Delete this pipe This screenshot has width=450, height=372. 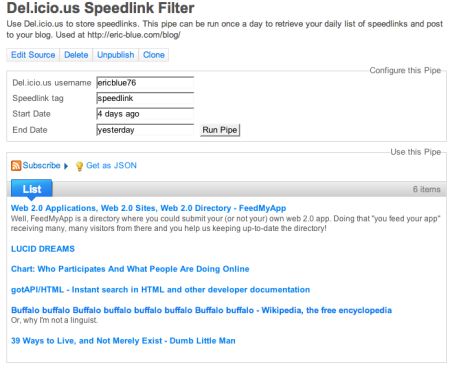76,55
